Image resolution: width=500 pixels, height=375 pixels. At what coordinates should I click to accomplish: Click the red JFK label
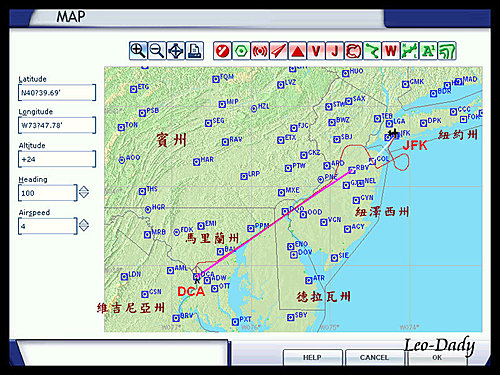(x=415, y=145)
